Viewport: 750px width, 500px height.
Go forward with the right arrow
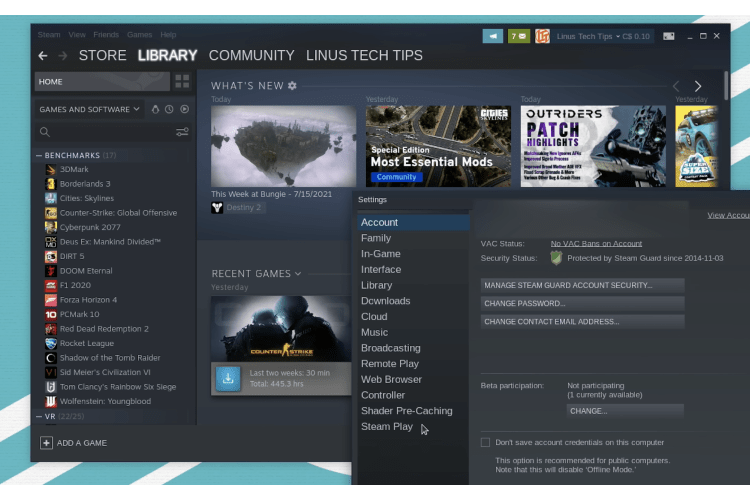coord(63,56)
